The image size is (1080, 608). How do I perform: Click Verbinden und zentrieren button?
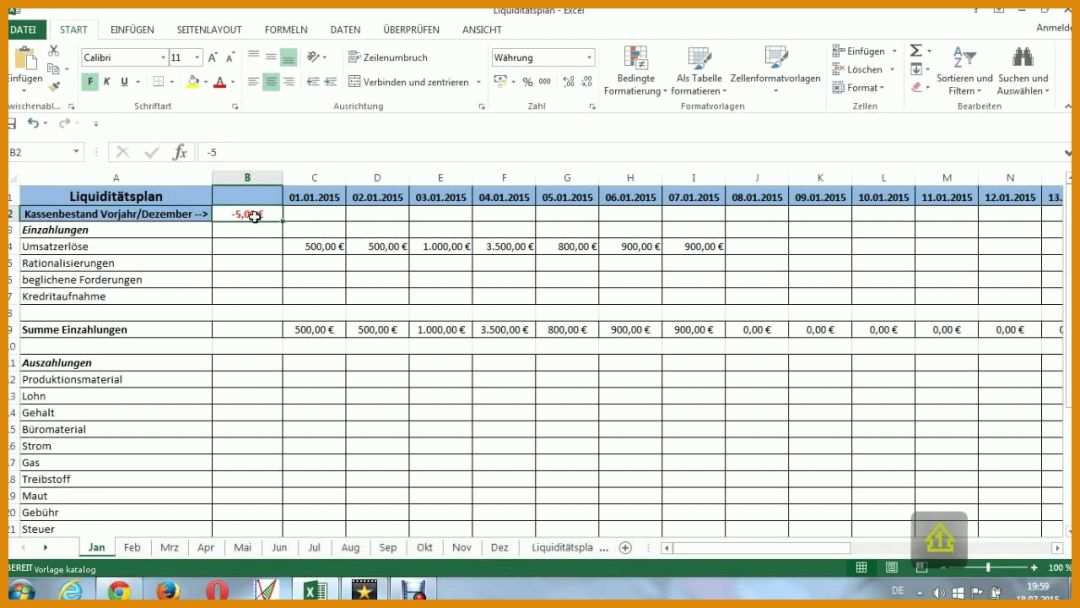[x=415, y=82]
